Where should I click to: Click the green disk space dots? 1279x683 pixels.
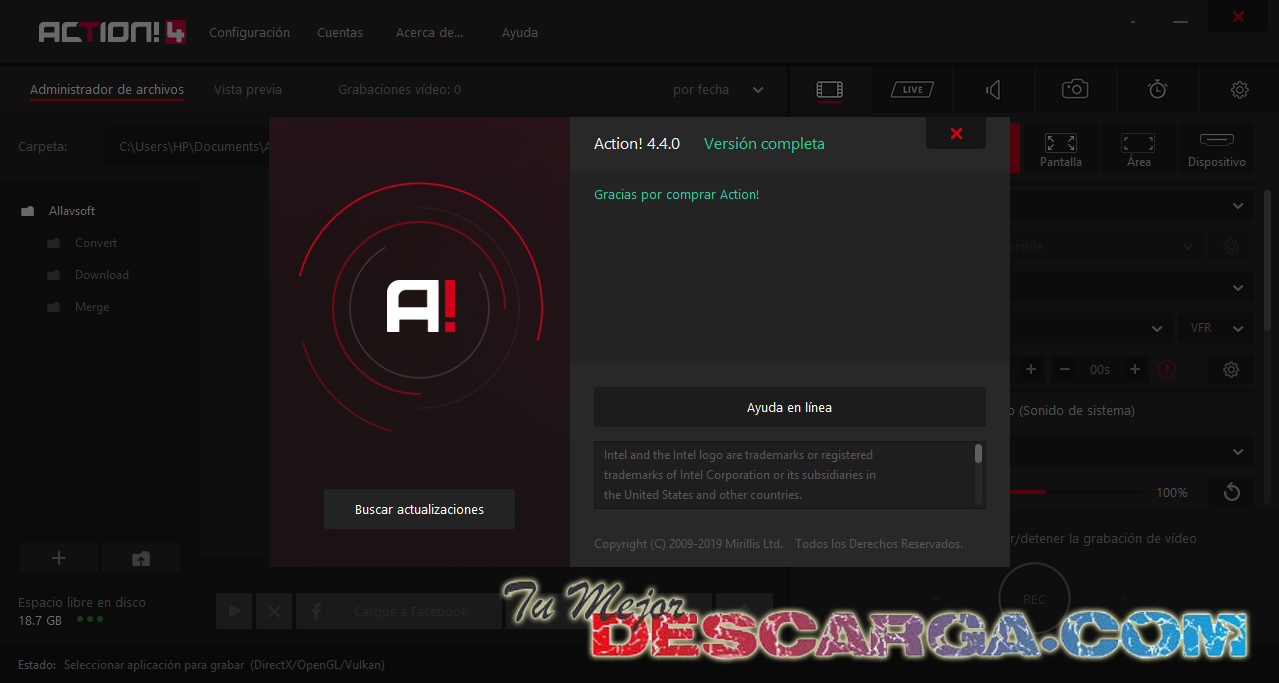90,620
